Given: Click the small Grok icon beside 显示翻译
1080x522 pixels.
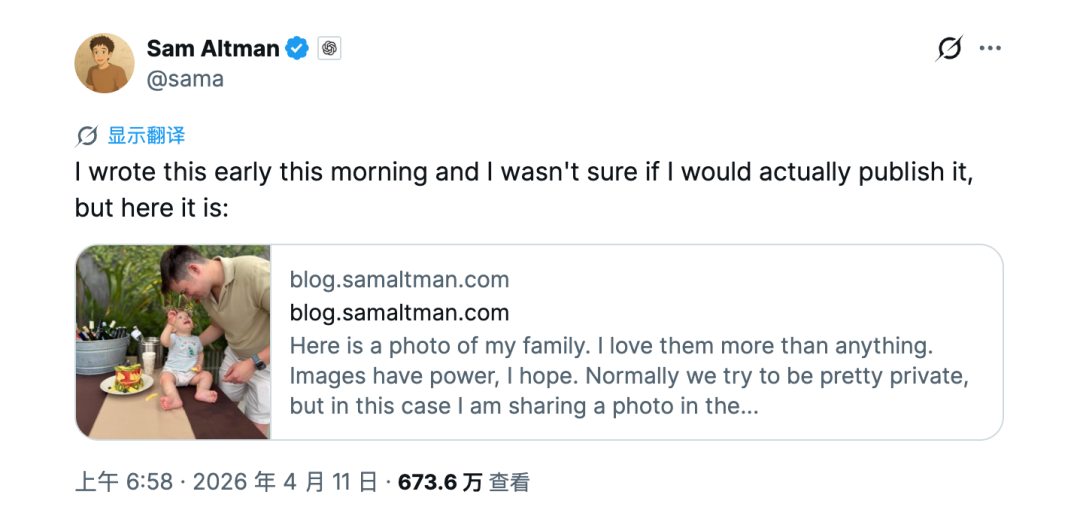Looking at the screenshot, I should [x=87, y=136].
